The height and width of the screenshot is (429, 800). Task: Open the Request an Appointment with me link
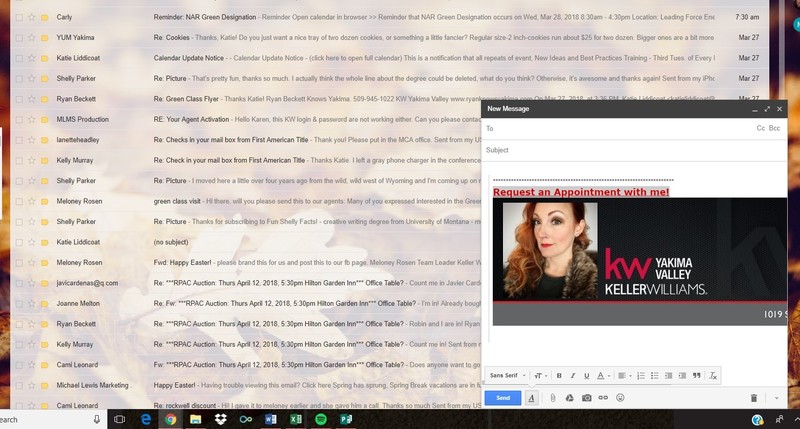pos(581,192)
